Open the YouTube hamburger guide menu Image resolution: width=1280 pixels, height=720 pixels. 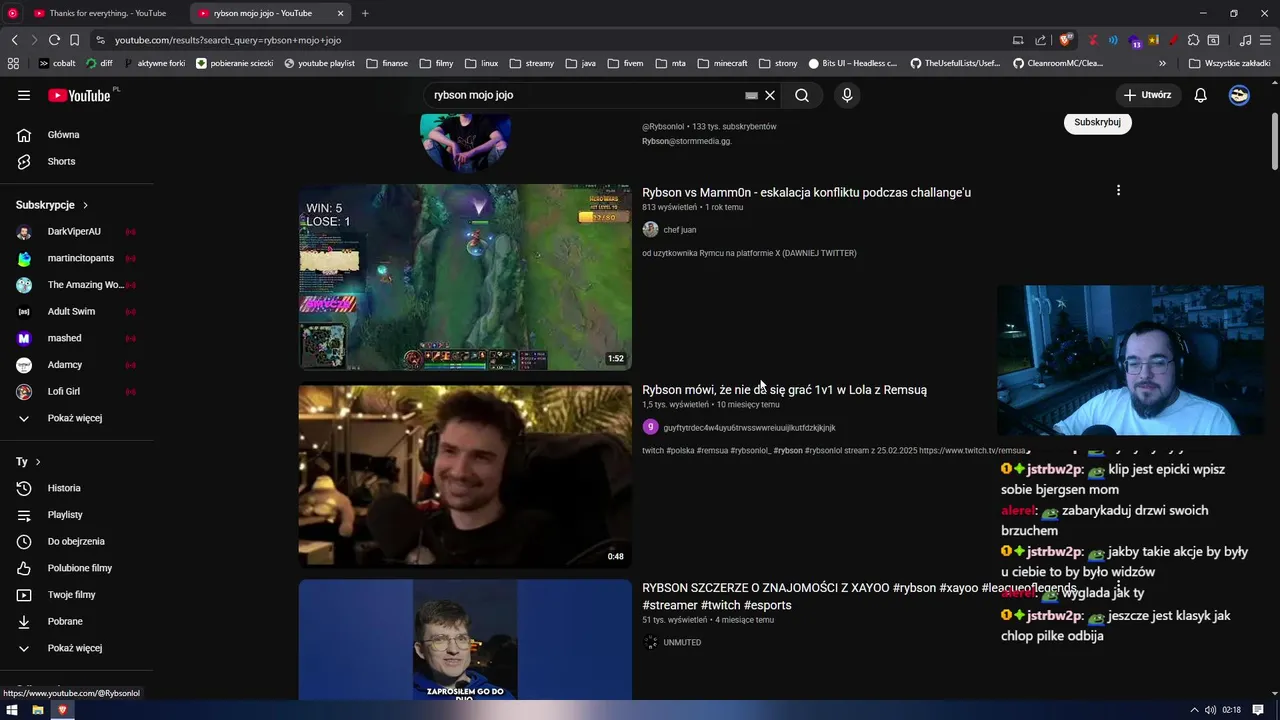(24, 95)
